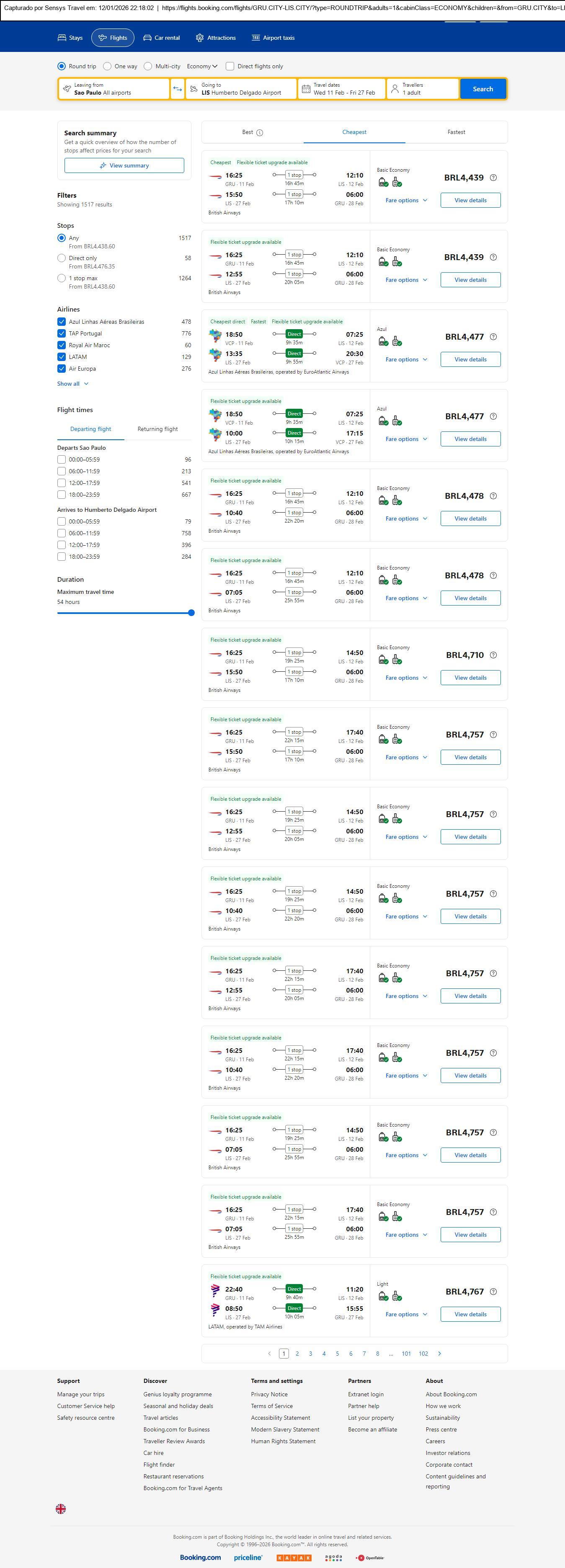Click the maximum travel time slider handle
Image resolution: width=565 pixels, height=1568 pixels.
(x=191, y=613)
